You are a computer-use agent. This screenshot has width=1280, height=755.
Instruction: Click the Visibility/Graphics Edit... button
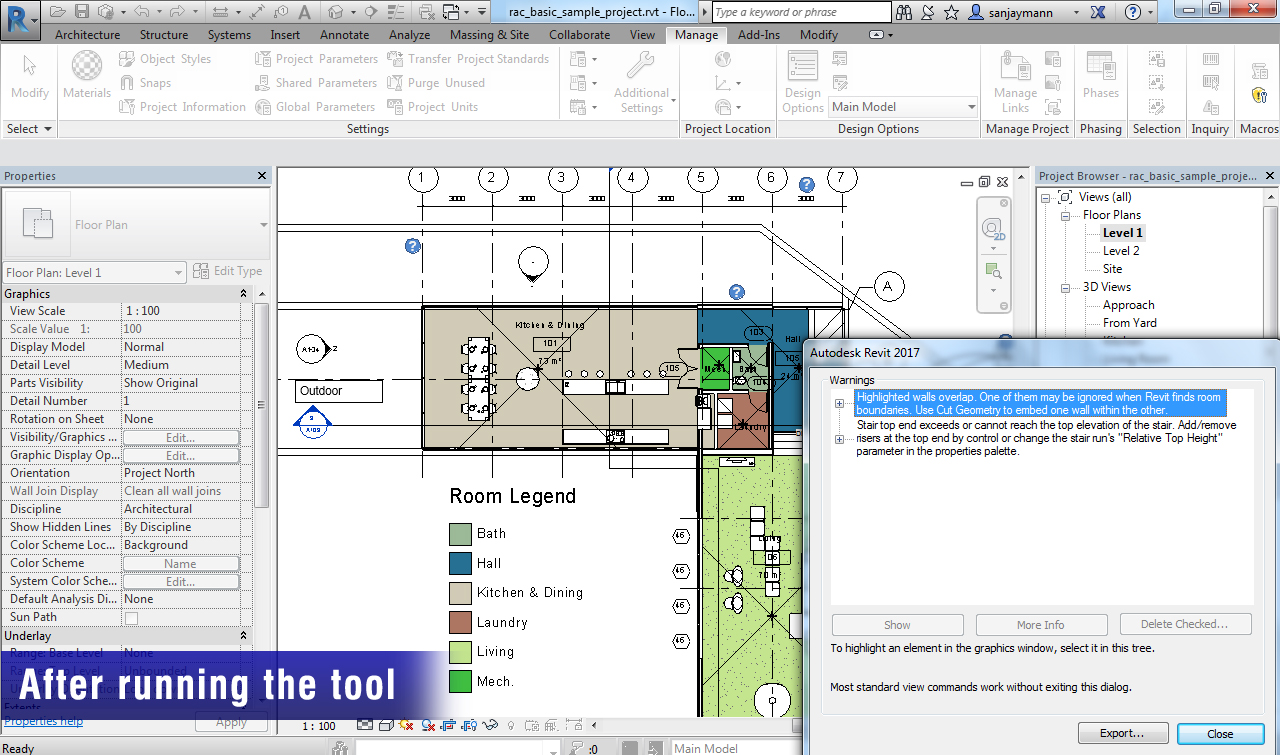(180, 437)
